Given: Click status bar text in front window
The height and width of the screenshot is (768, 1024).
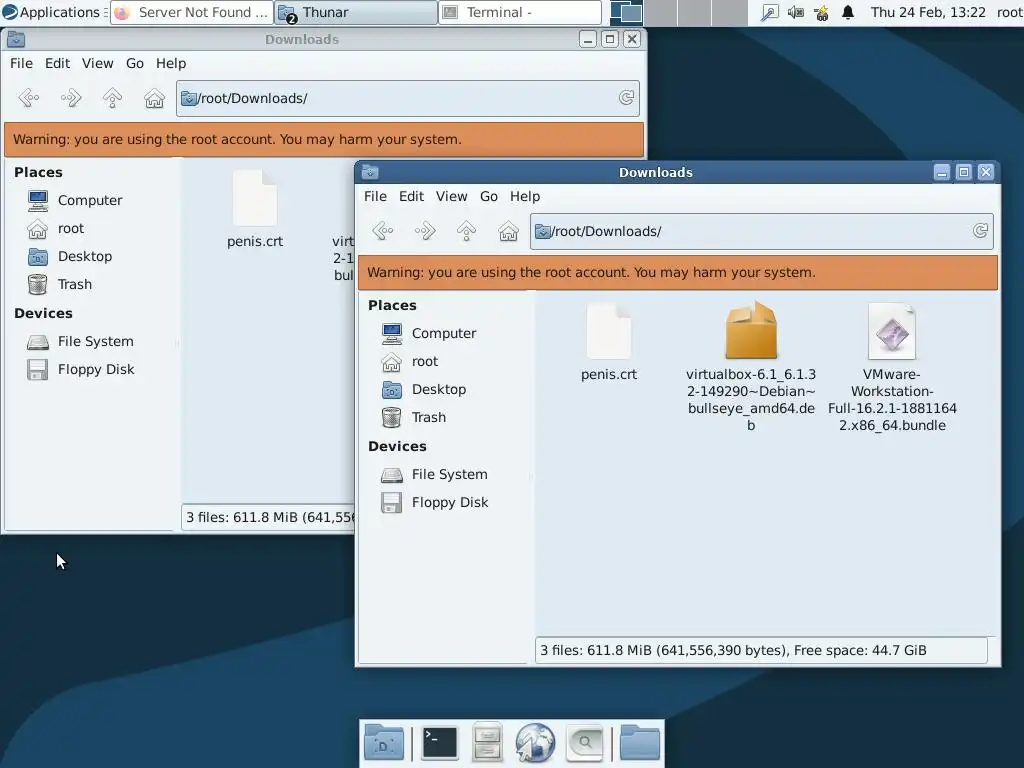Looking at the screenshot, I should (733, 650).
